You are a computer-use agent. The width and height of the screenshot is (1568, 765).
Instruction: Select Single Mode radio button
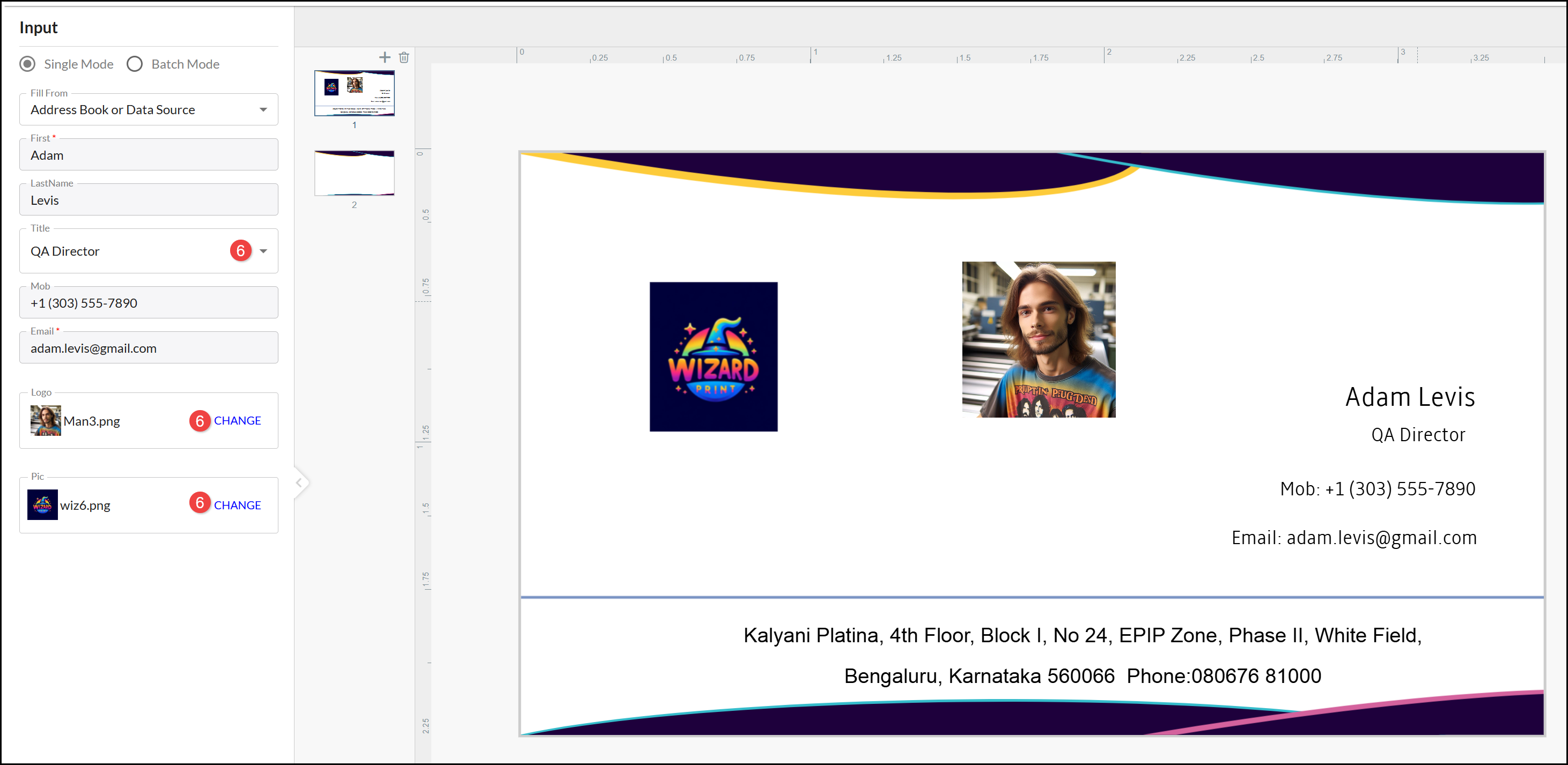click(27, 64)
